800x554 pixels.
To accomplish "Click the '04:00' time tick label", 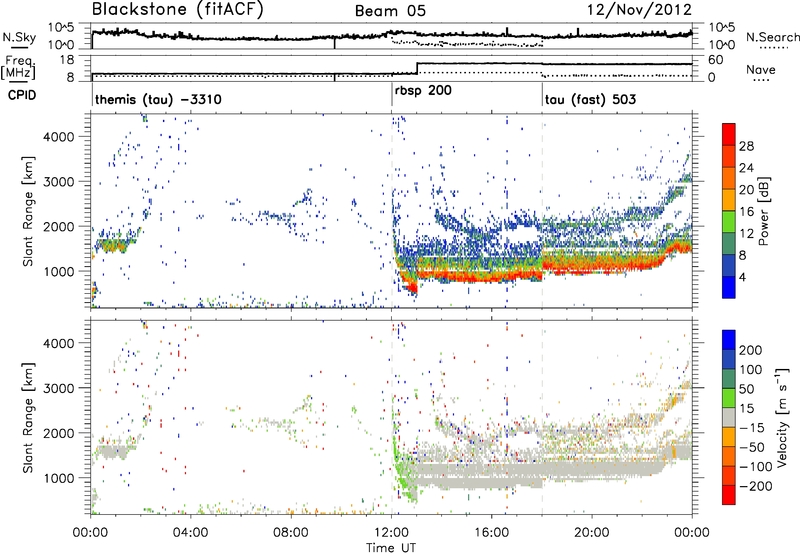I will (191, 533).
